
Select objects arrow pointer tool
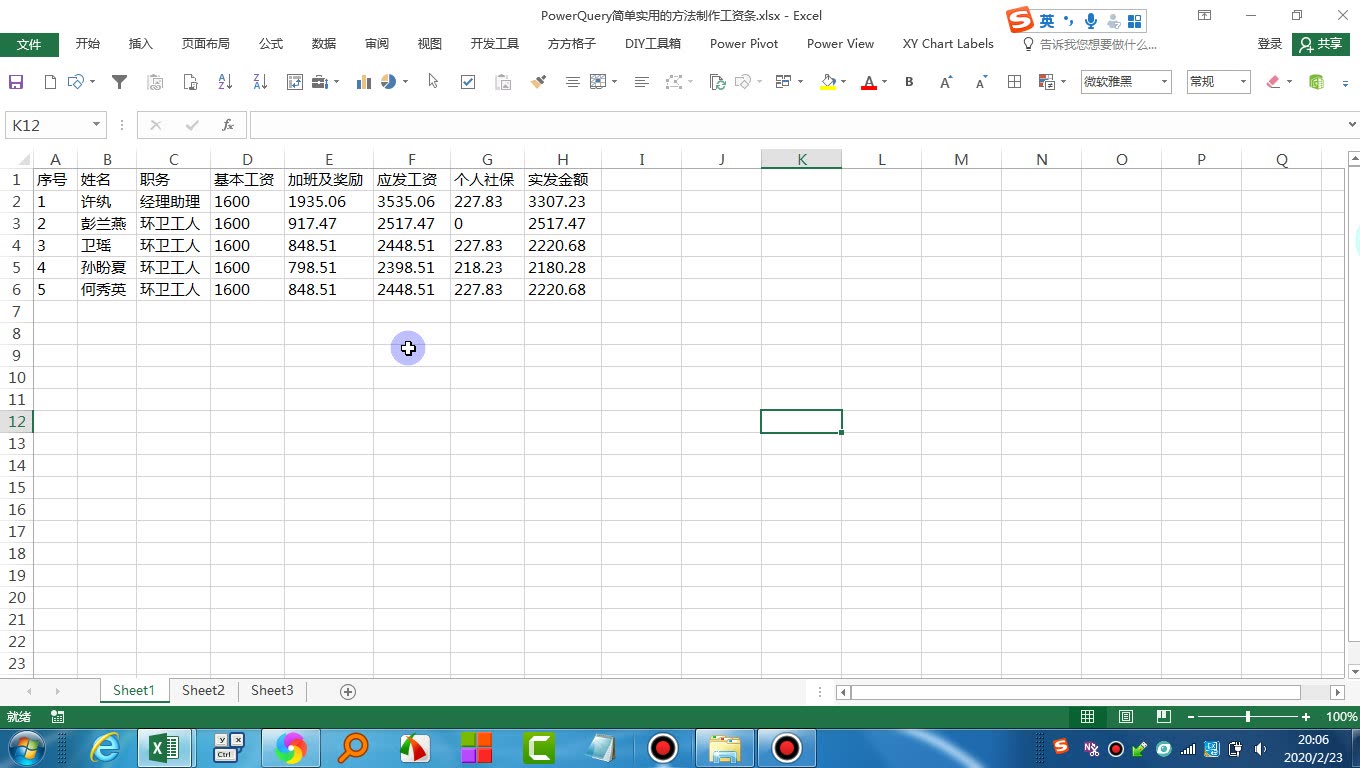click(x=433, y=82)
